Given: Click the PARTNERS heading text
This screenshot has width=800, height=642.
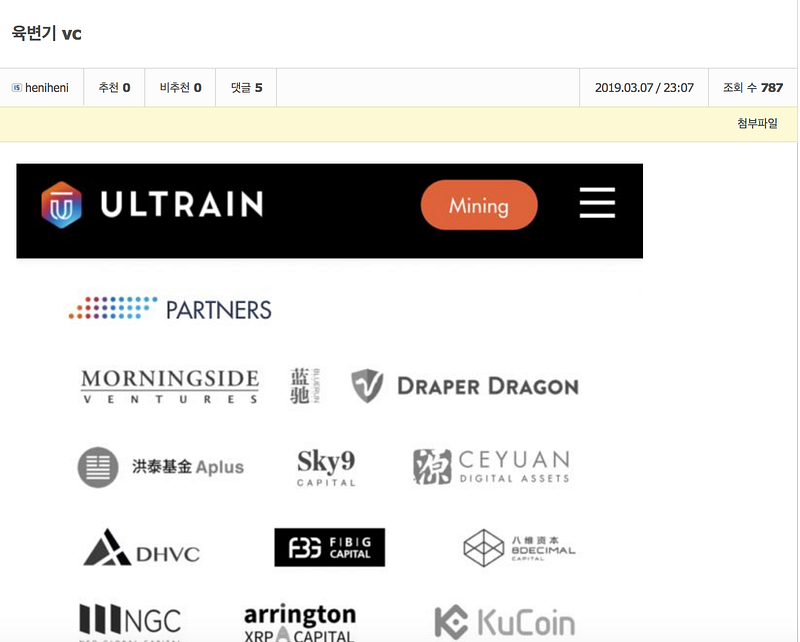Looking at the screenshot, I should pyautogui.click(x=219, y=310).
